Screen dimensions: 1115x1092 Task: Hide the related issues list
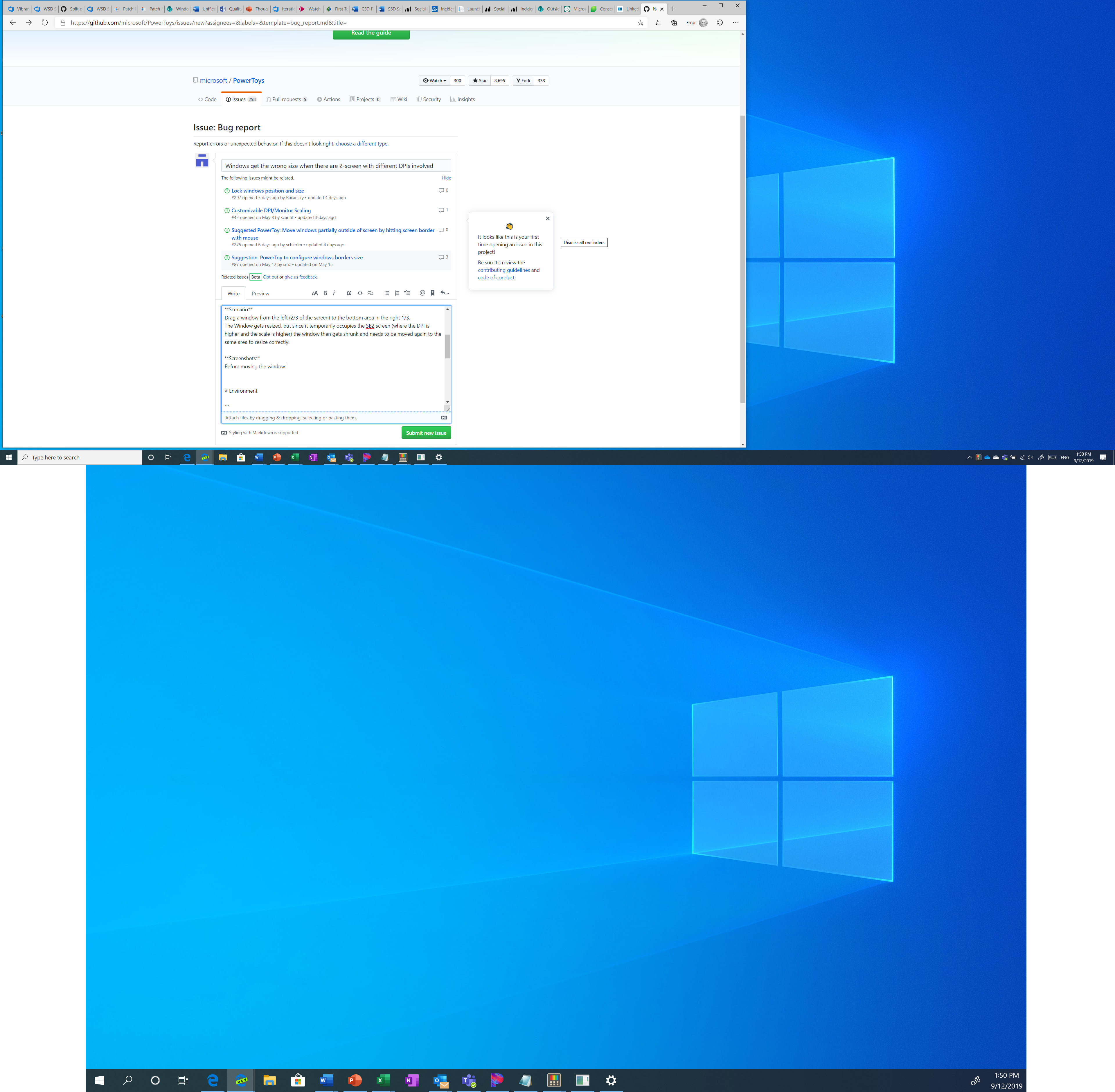446,178
